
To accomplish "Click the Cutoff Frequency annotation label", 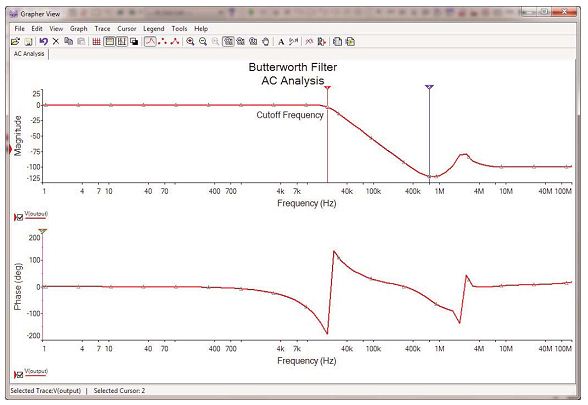I will coord(290,115).
